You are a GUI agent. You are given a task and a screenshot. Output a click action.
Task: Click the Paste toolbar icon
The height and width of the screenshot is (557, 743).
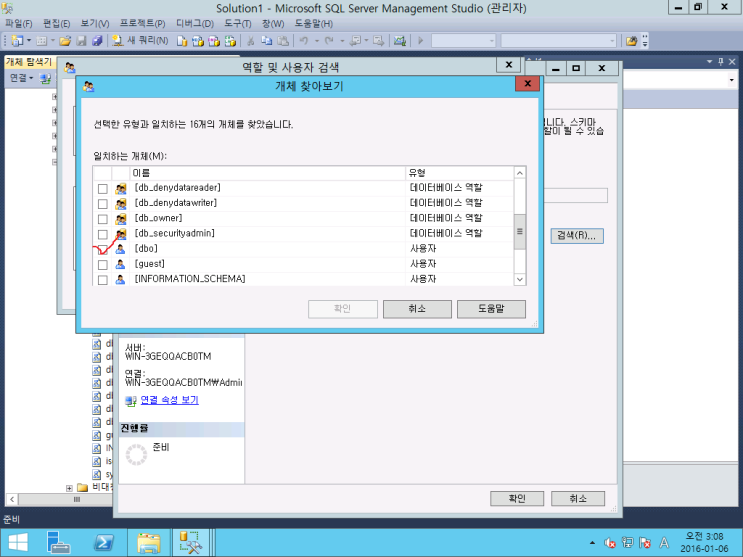283,41
